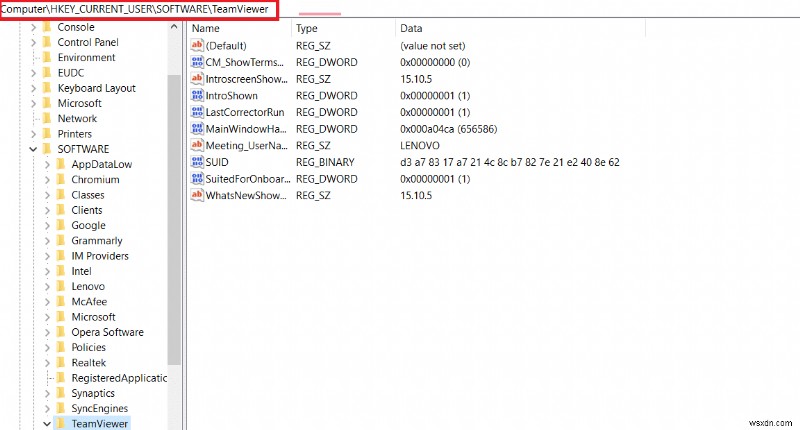
Task: Click the Google folder icon
Action: (61, 225)
